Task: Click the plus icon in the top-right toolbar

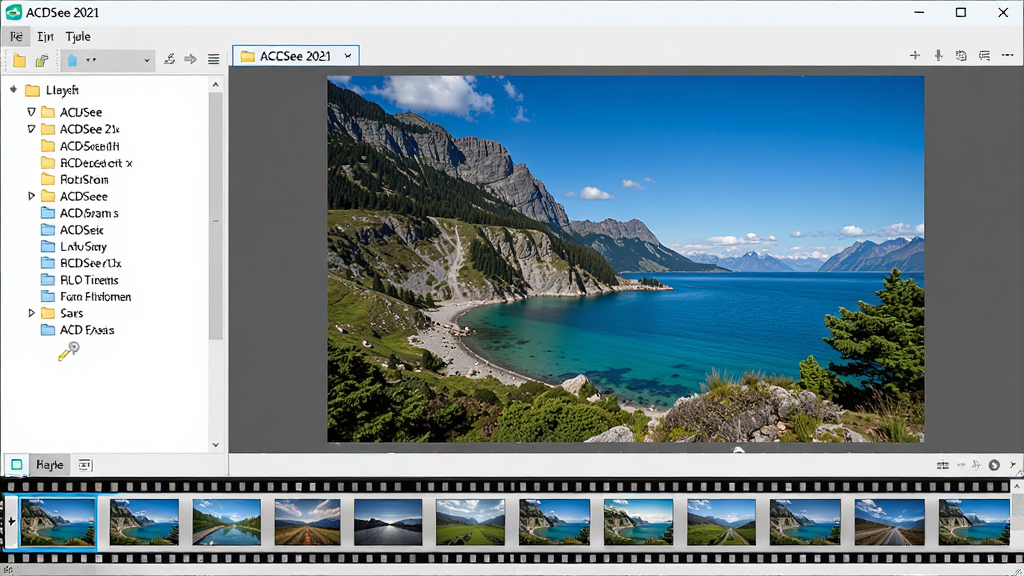Action: click(915, 56)
